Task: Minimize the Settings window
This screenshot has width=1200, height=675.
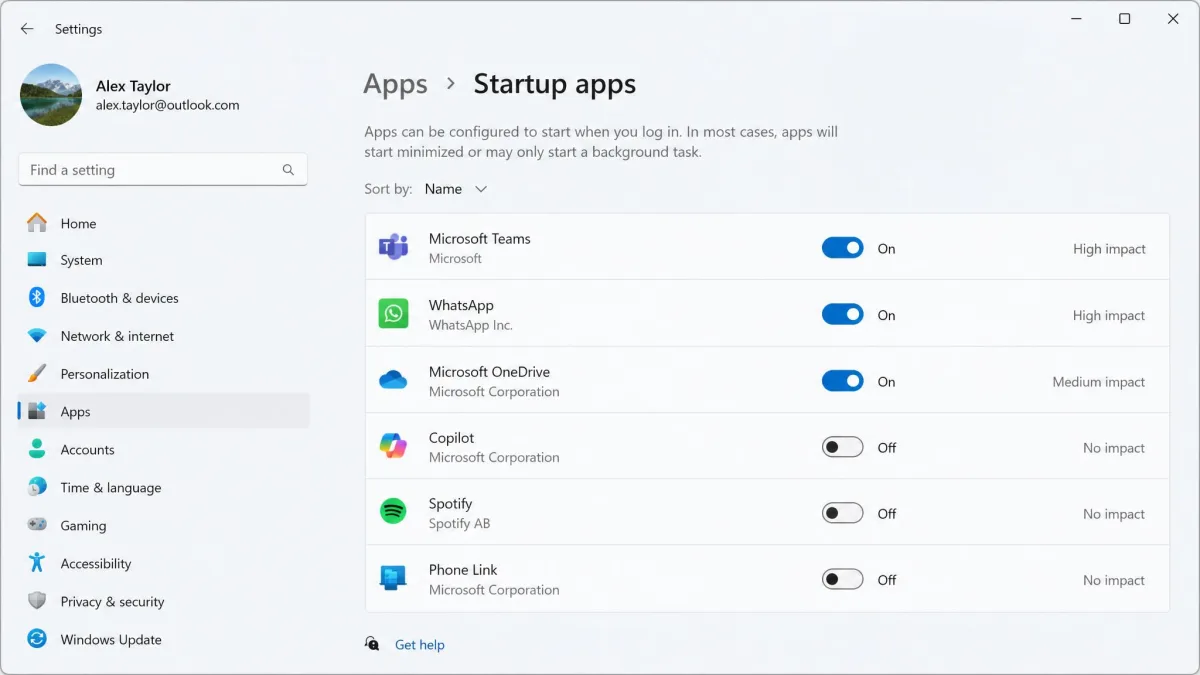Action: point(1076,19)
